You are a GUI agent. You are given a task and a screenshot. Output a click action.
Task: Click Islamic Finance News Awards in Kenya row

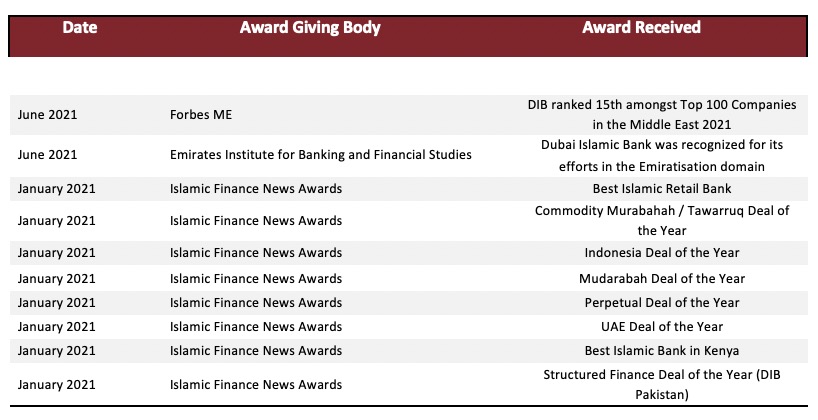click(x=256, y=351)
